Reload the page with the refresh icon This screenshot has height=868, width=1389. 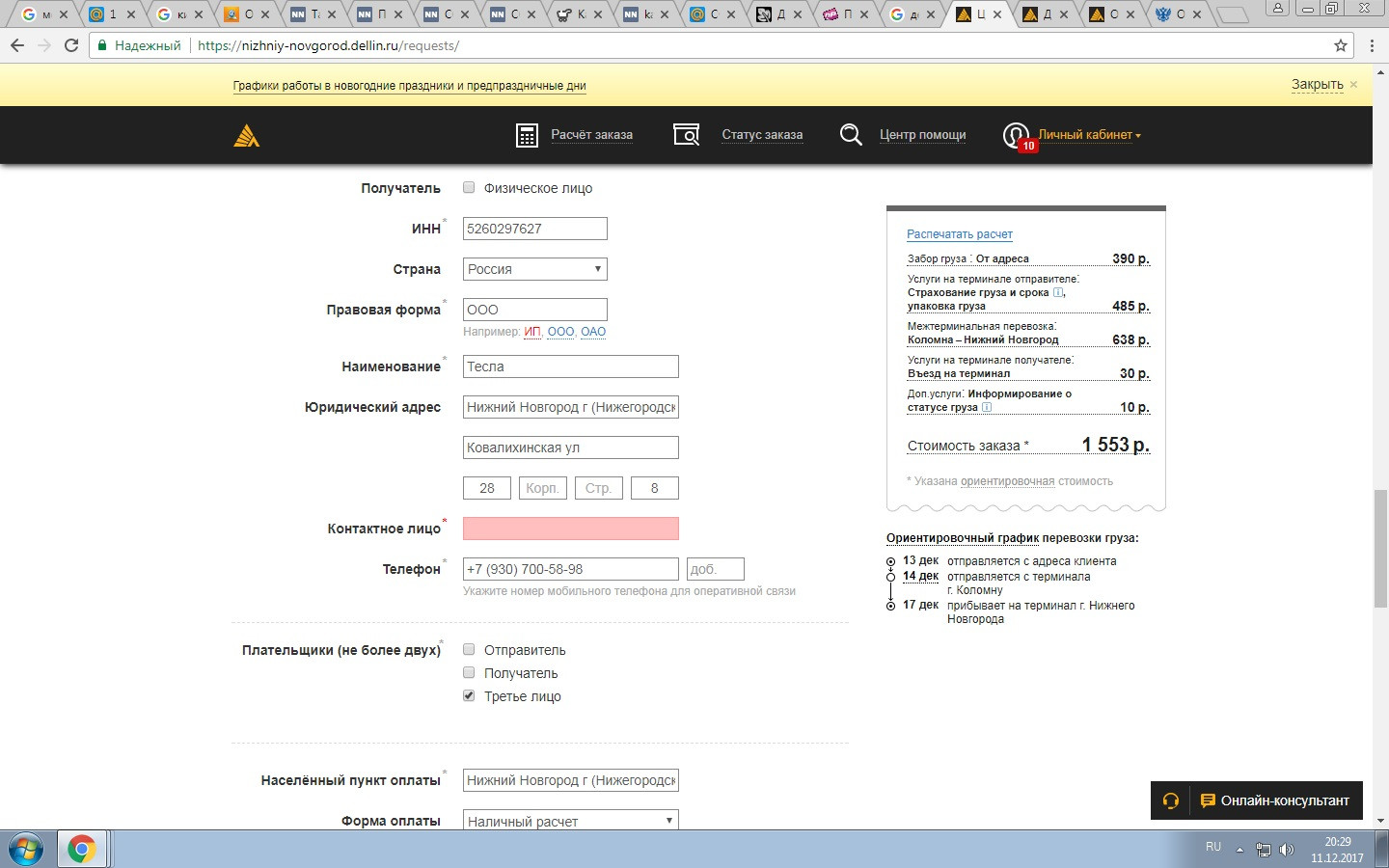tap(71, 45)
